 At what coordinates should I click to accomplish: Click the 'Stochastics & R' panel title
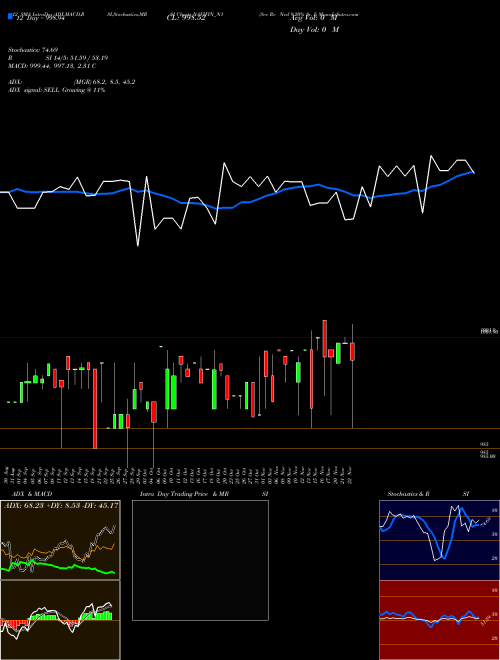click(x=408, y=494)
